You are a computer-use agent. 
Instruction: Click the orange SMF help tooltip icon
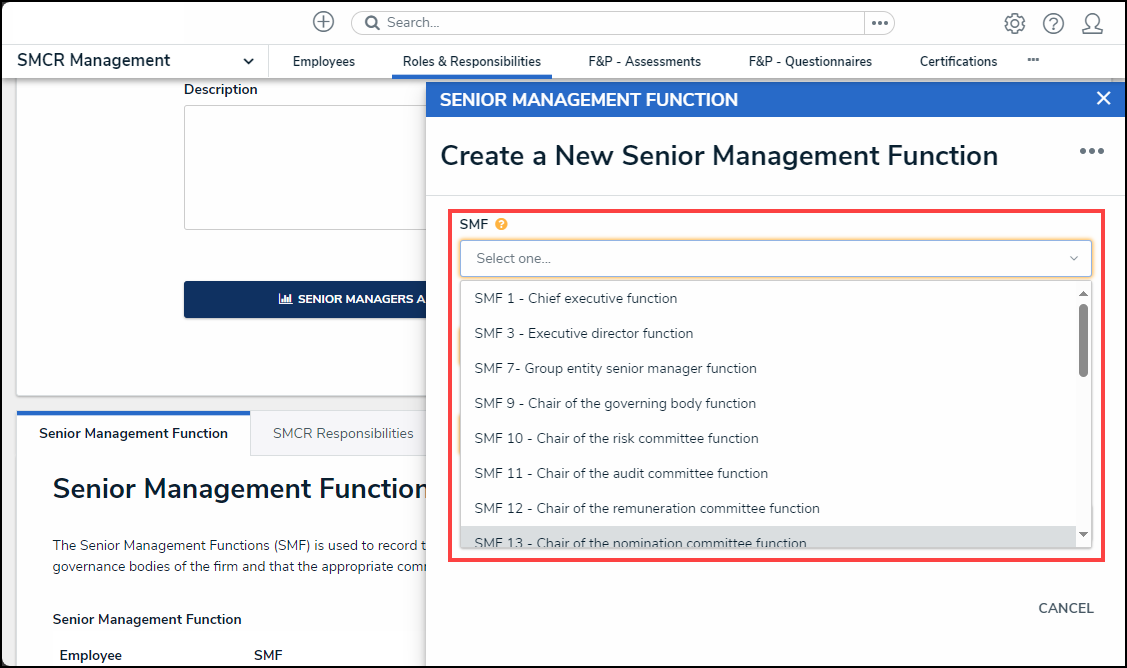coord(501,224)
